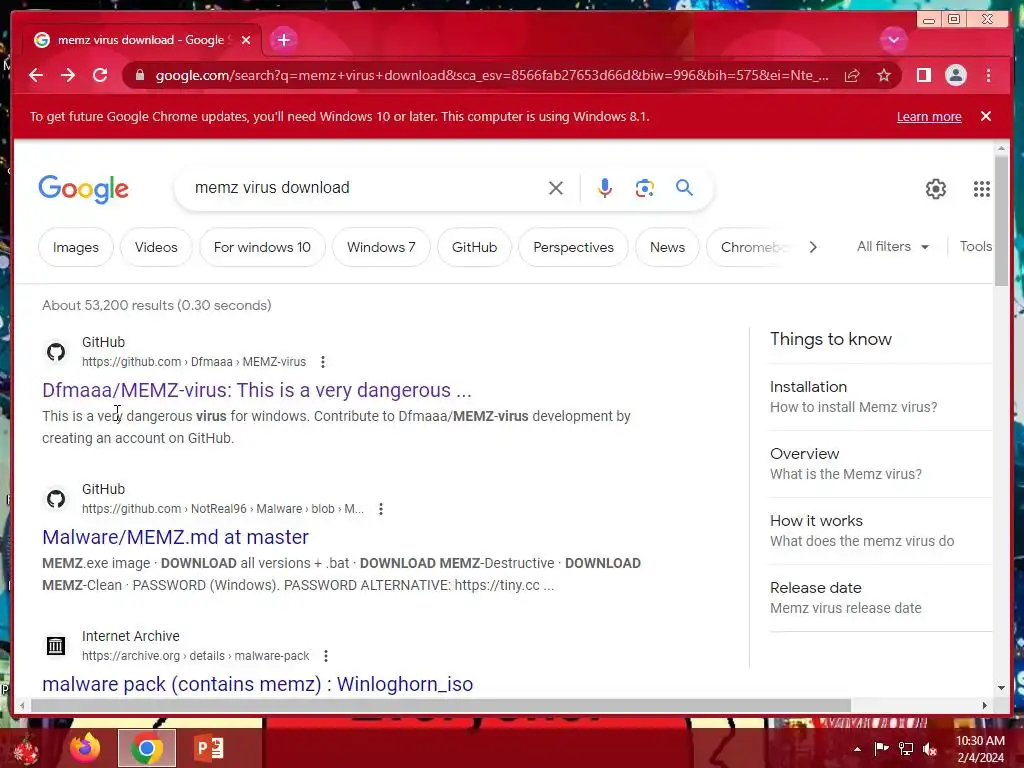Clear the search box text

coord(556,188)
